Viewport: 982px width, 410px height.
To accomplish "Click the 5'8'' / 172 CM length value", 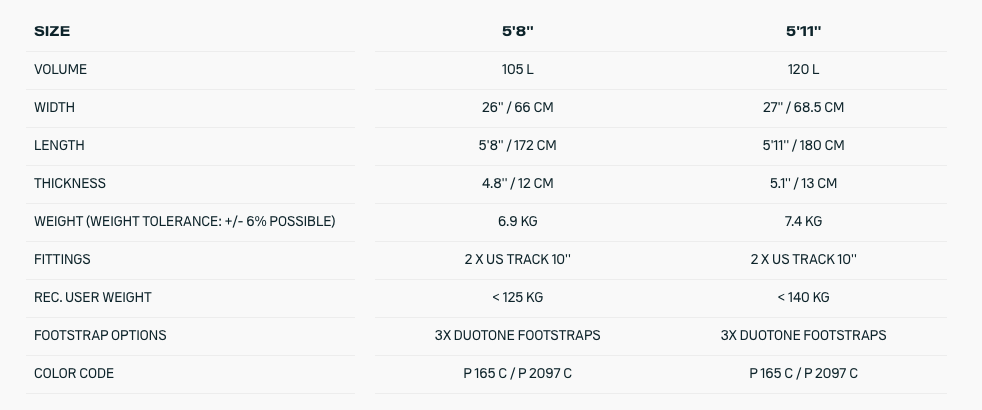I will click(x=518, y=145).
